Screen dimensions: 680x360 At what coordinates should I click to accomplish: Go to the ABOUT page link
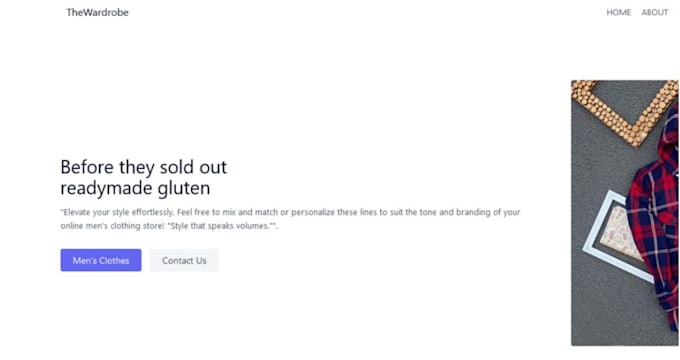tap(654, 13)
